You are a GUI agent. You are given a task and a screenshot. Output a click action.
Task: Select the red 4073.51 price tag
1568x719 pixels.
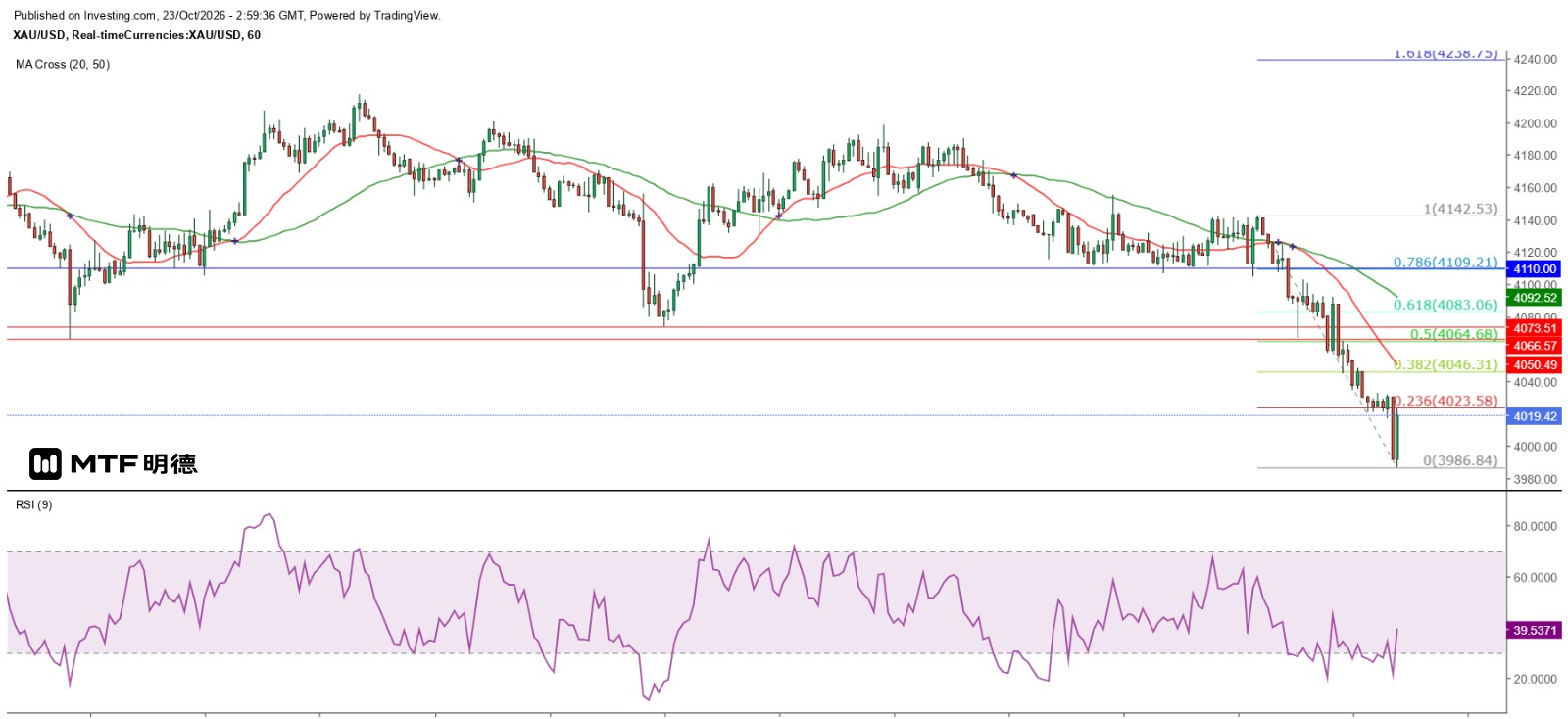[1535, 328]
